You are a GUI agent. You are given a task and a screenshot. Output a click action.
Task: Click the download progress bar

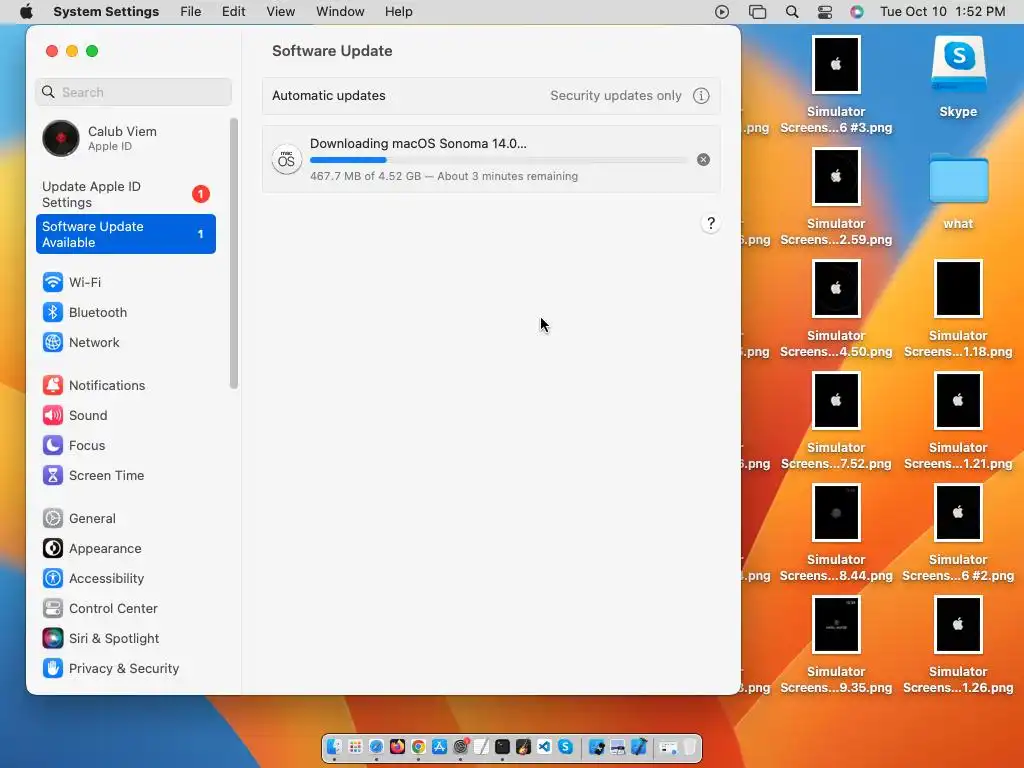(498, 160)
